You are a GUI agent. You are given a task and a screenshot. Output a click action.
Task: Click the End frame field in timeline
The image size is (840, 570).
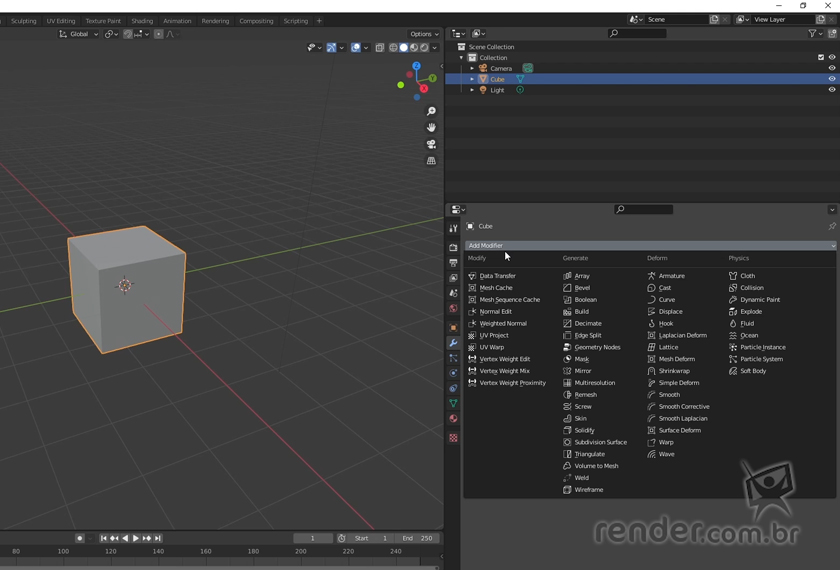point(417,538)
